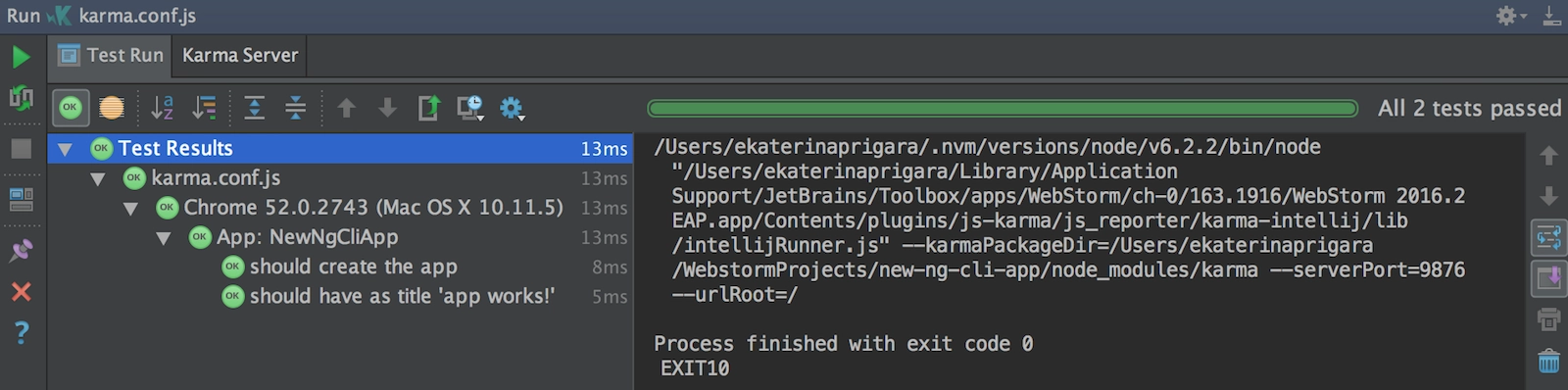The height and width of the screenshot is (390, 1568).
Task: Open Run tool window gear settings
Action: [x=1510, y=16]
